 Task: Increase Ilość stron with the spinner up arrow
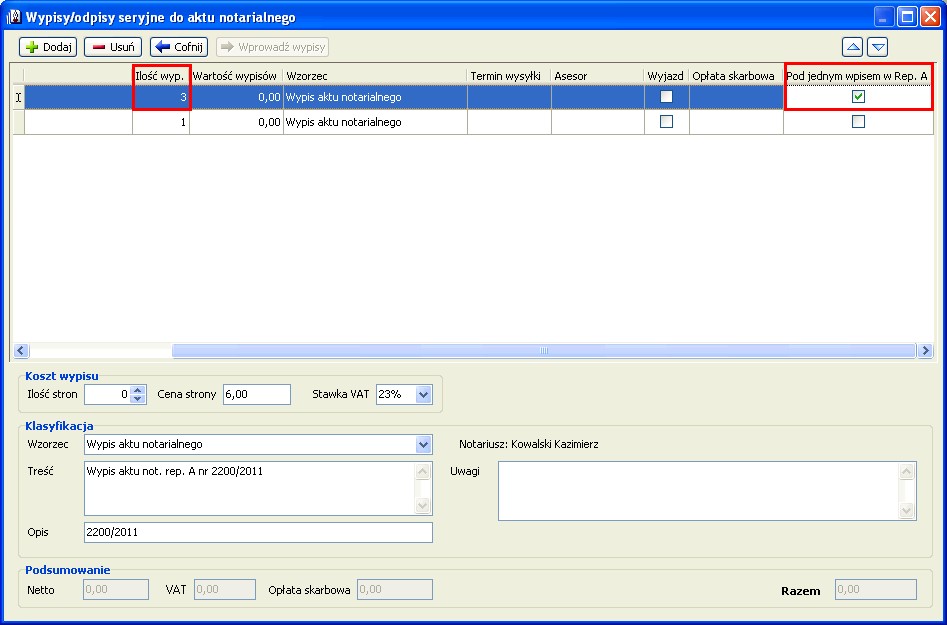tap(138, 390)
